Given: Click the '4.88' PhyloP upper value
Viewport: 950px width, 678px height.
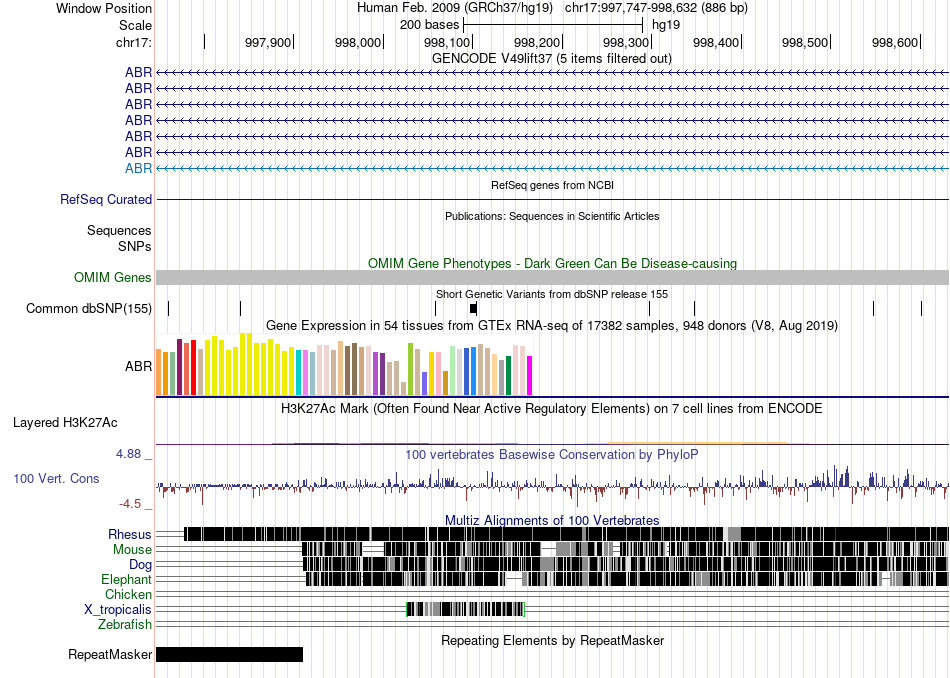Looking at the screenshot, I should (128, 454).
